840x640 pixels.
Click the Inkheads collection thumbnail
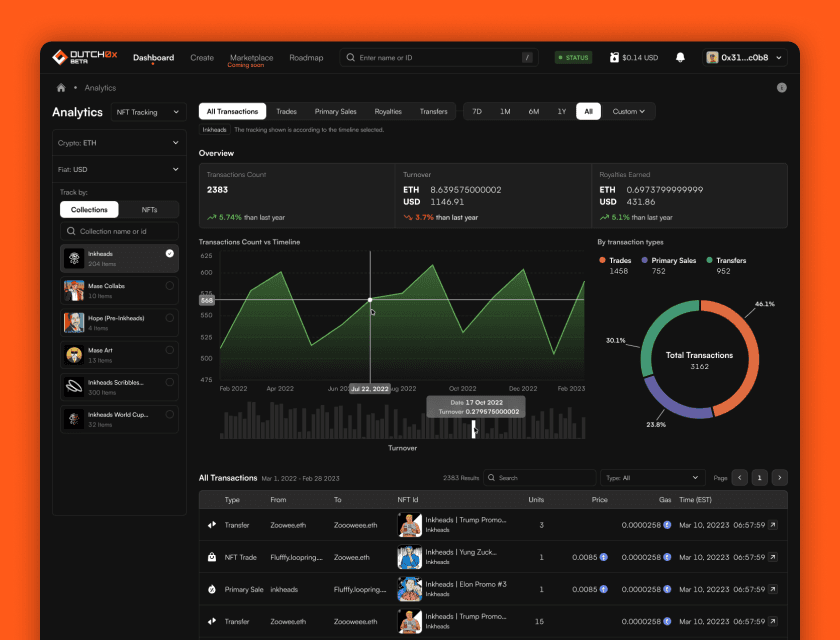click(x=74, y=258)
